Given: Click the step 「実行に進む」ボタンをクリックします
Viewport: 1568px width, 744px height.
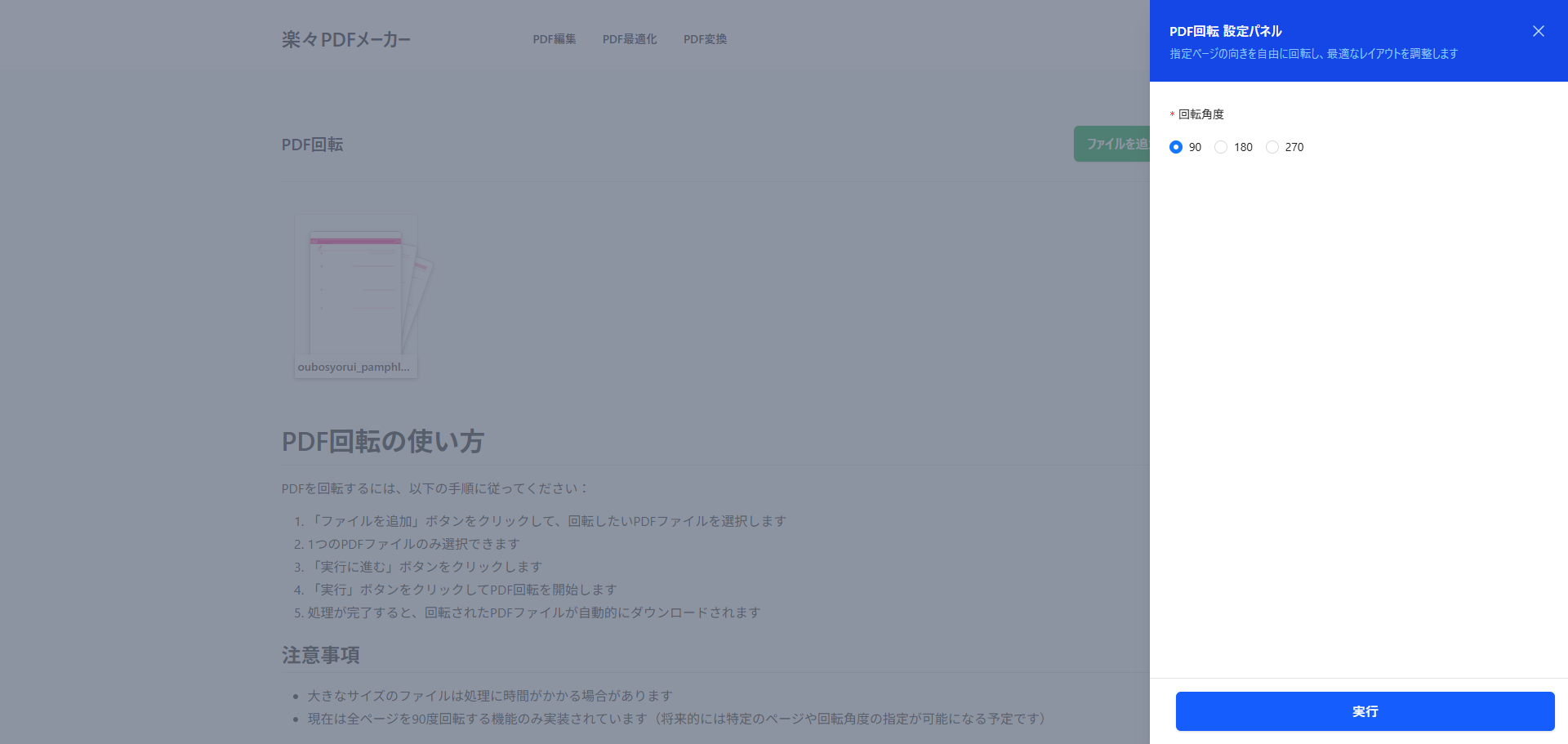Looking at the screenshot, I should (425, 567).
